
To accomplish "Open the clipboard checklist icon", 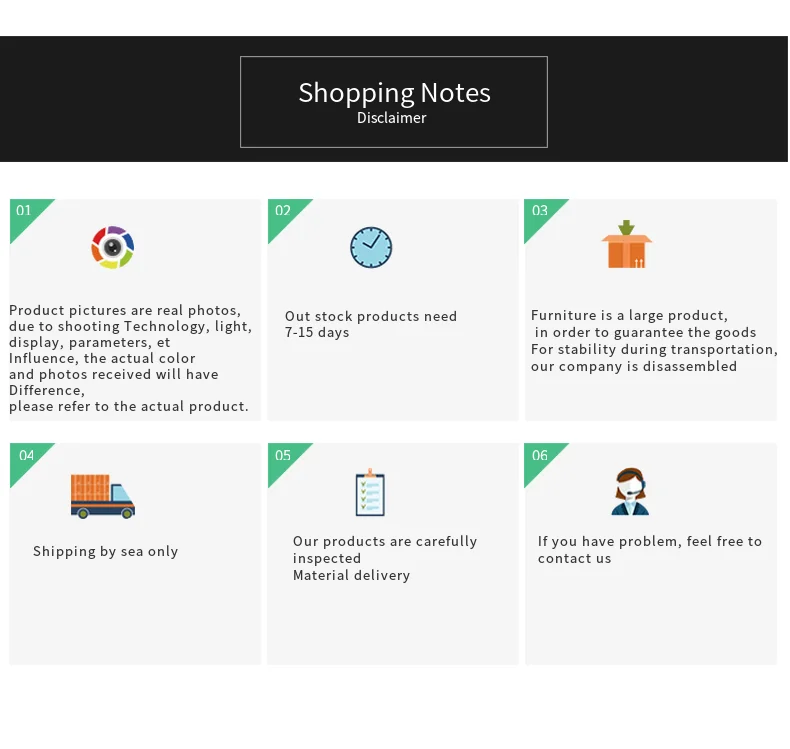I will (x=370, y=492).
